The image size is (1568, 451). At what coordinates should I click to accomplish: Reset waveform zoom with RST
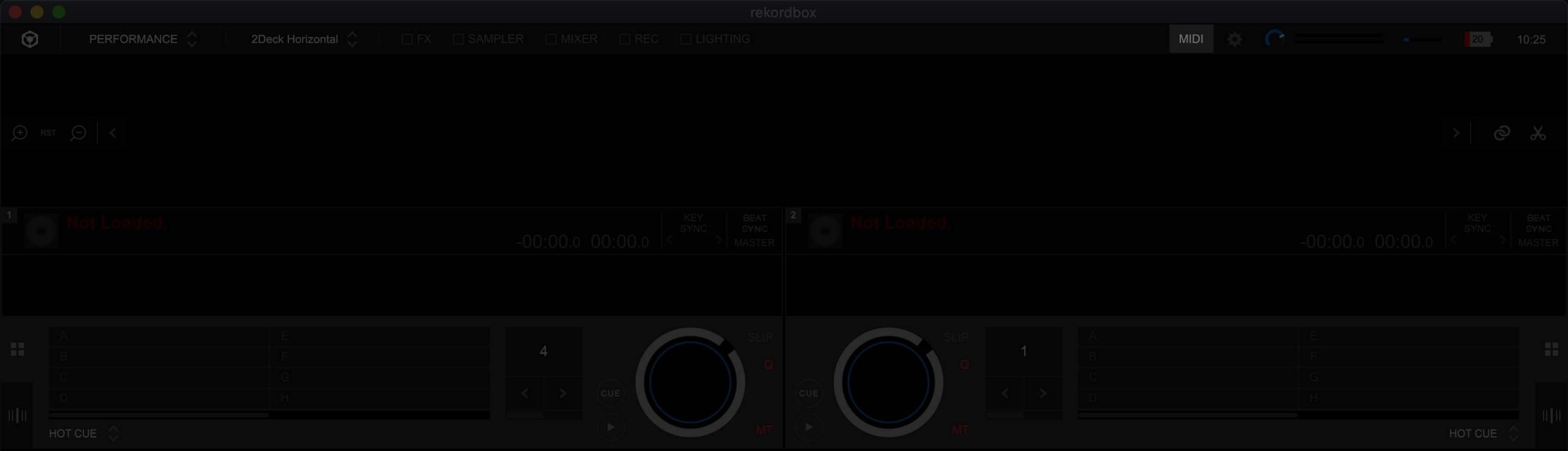pos(48,133)
